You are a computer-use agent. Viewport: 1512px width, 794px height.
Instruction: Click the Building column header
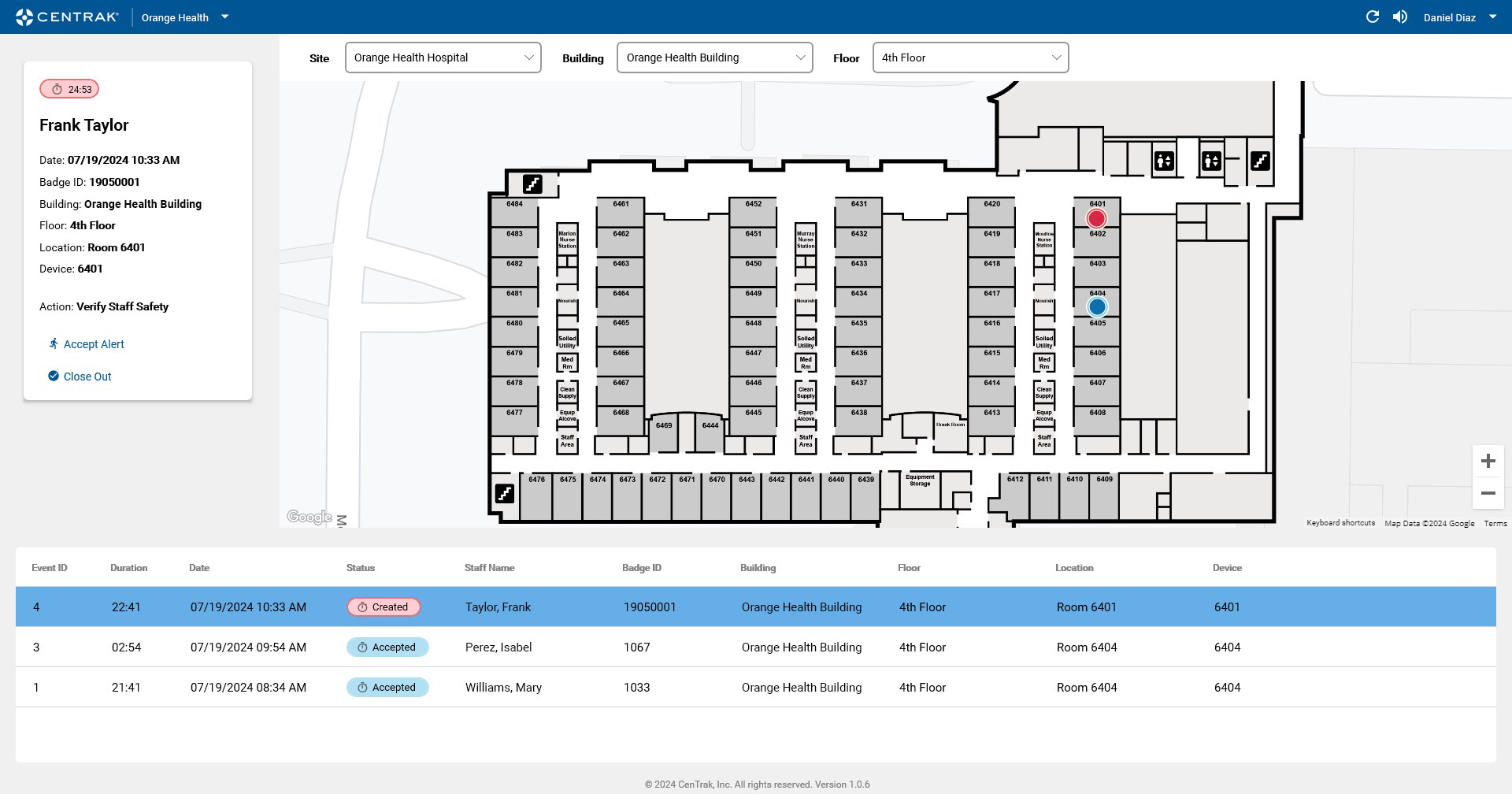tap(758, 568)
